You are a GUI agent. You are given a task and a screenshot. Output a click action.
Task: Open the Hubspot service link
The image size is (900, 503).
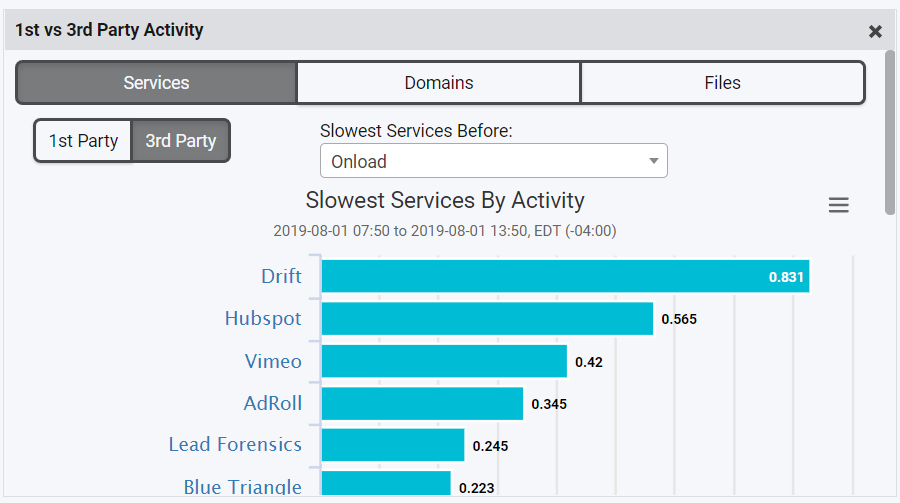pos(263,319)
